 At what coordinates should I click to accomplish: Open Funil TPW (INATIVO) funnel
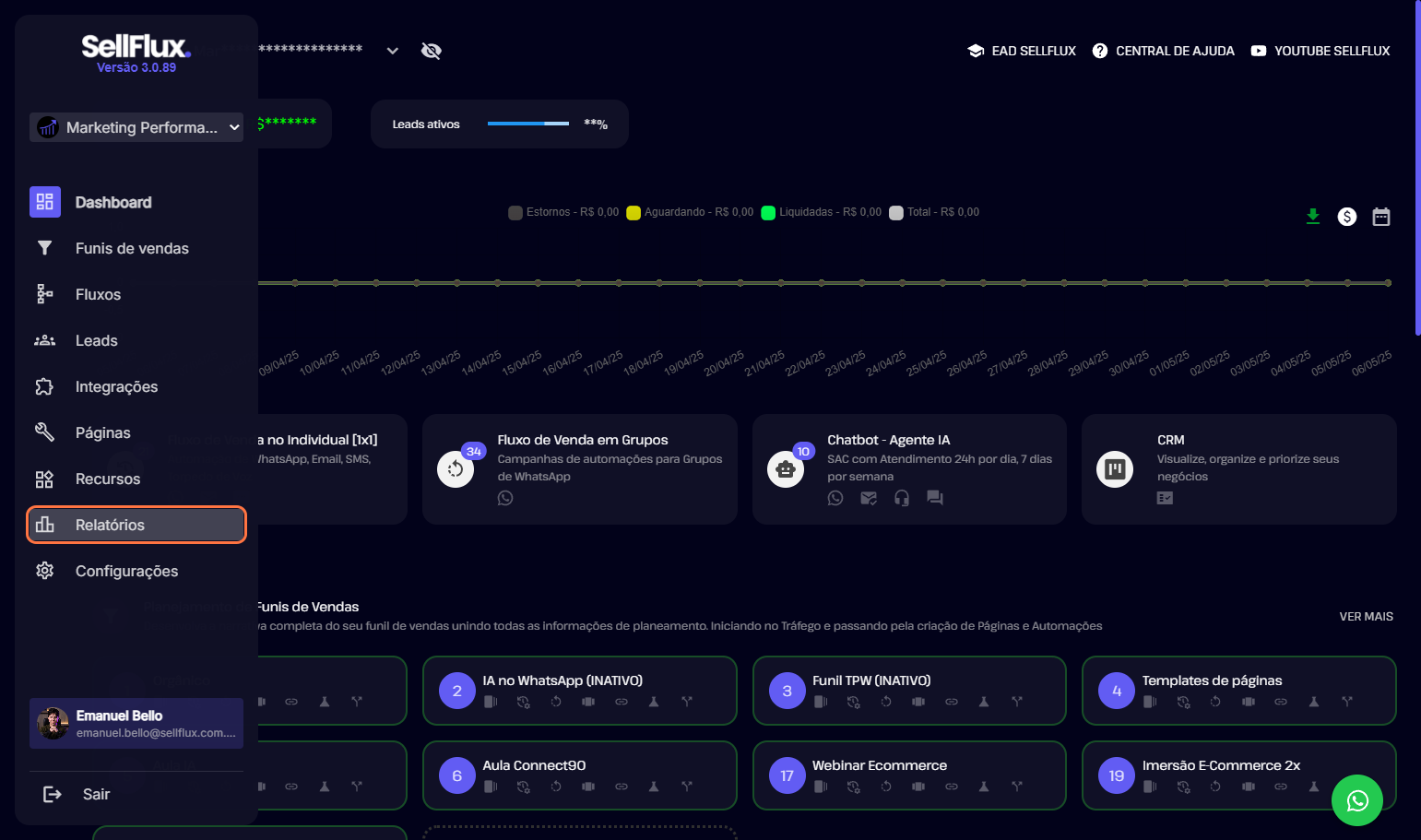coord(909,691)
